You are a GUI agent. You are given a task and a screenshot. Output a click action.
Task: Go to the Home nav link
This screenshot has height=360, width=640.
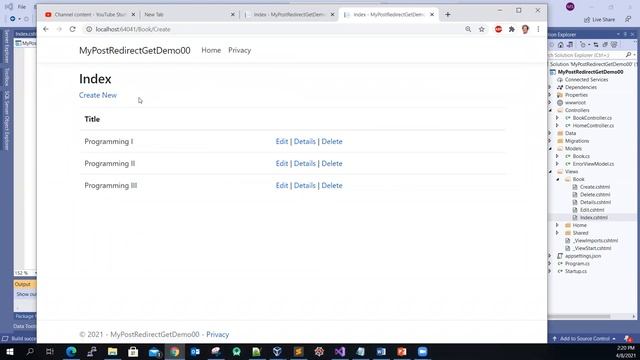click(x=211, y=50)
